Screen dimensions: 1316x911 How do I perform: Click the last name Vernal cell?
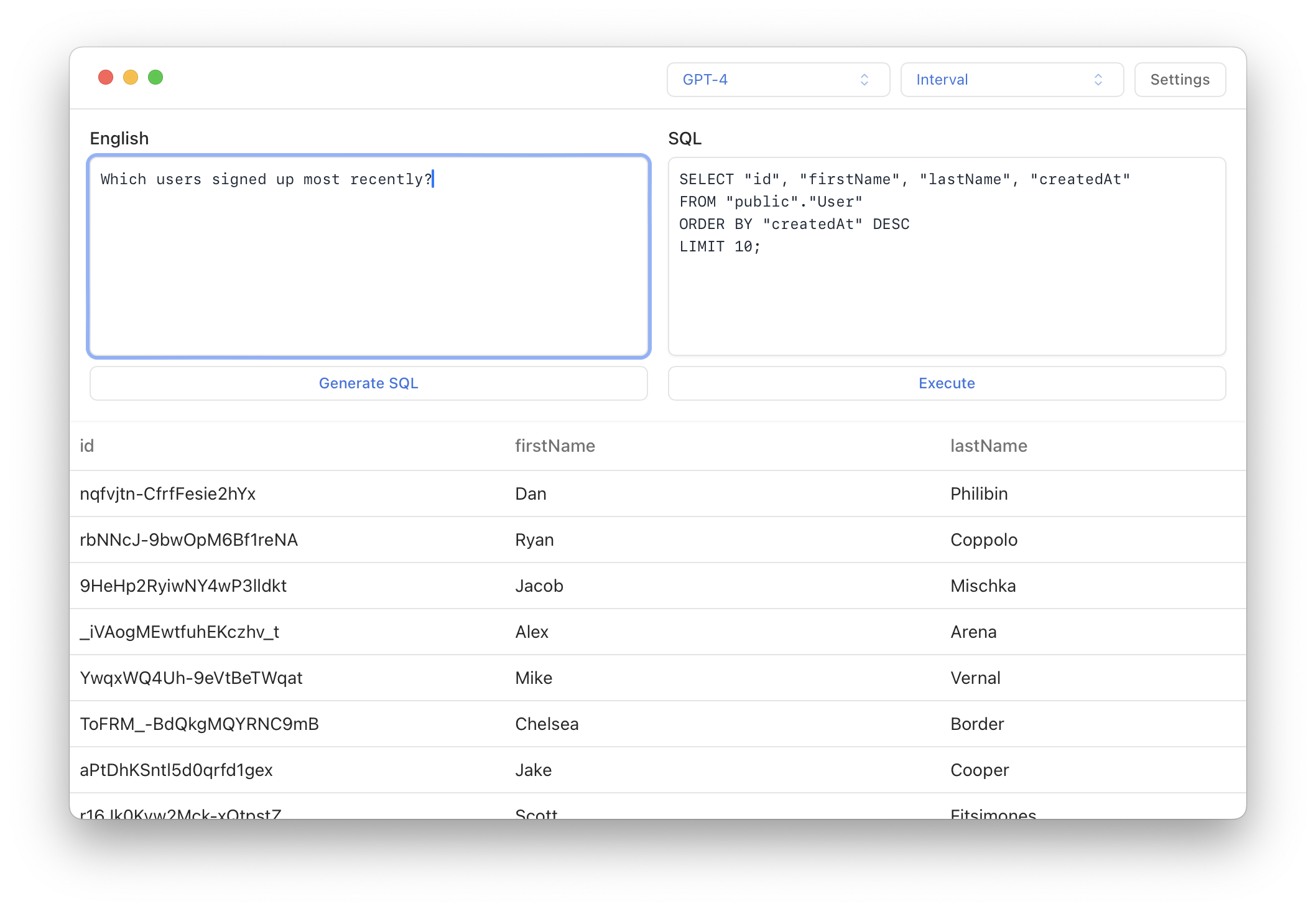point(975,678)
